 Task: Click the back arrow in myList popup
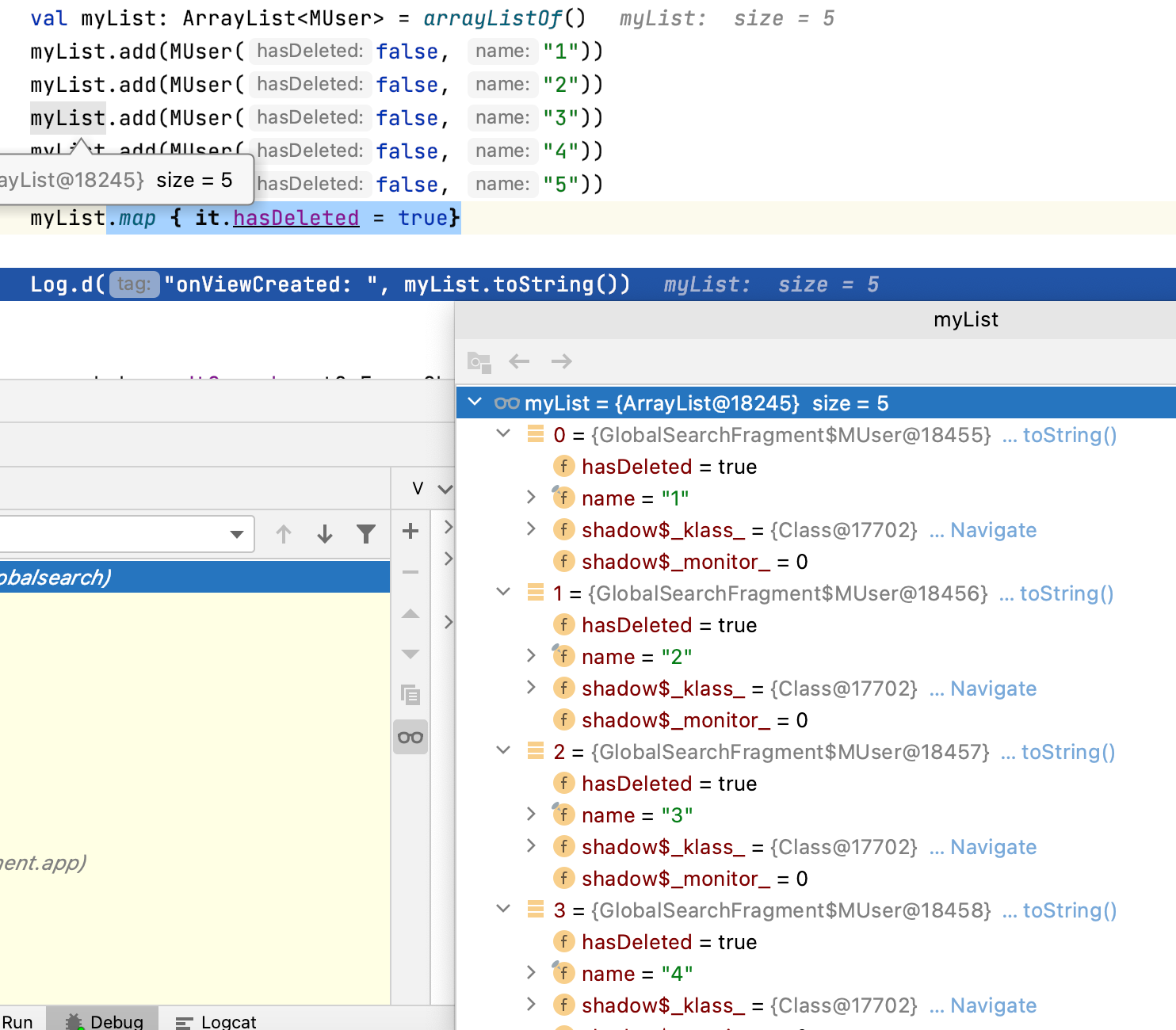(519, 361)
